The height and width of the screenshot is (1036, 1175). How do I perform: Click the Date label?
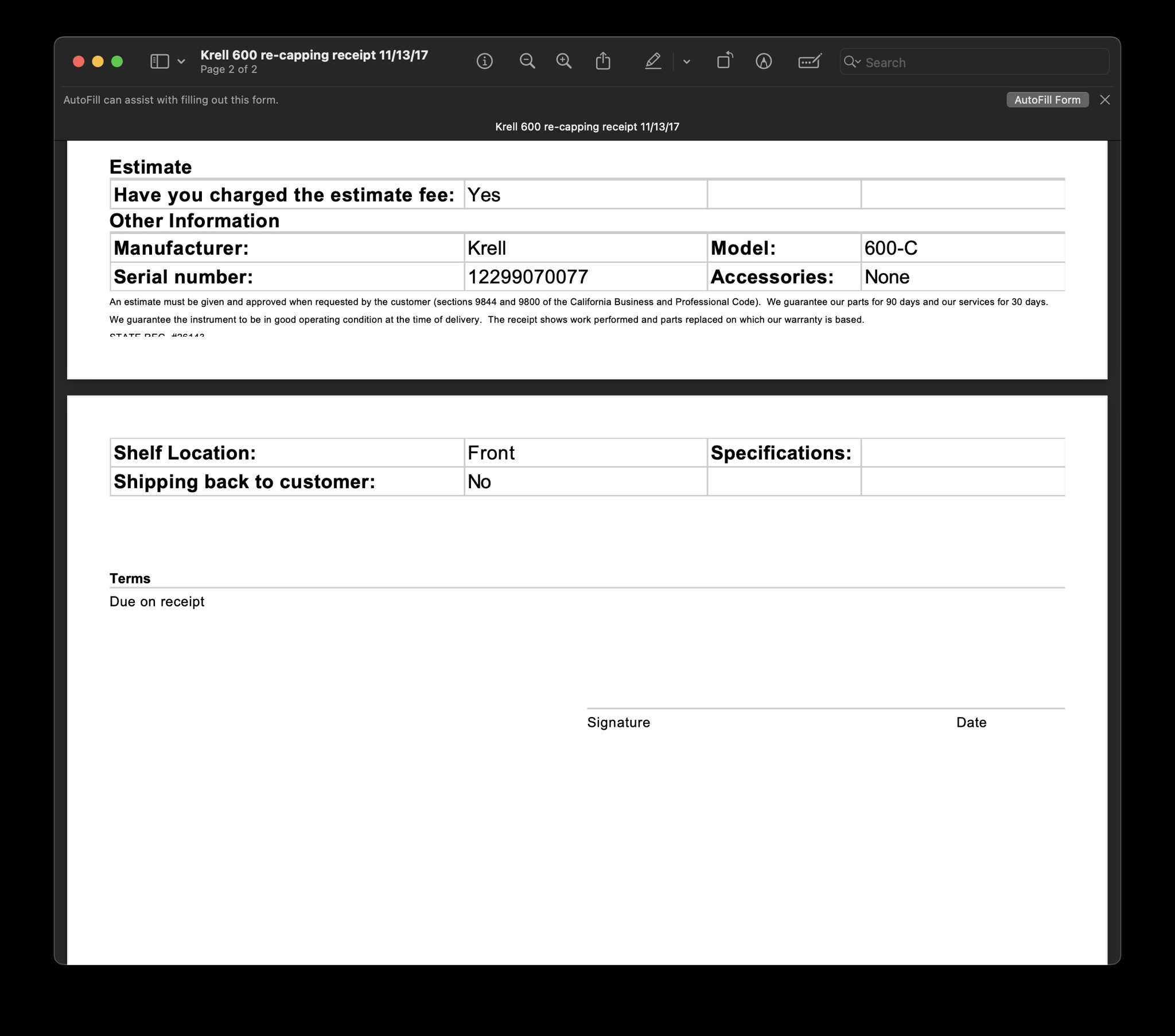(971, 723)
